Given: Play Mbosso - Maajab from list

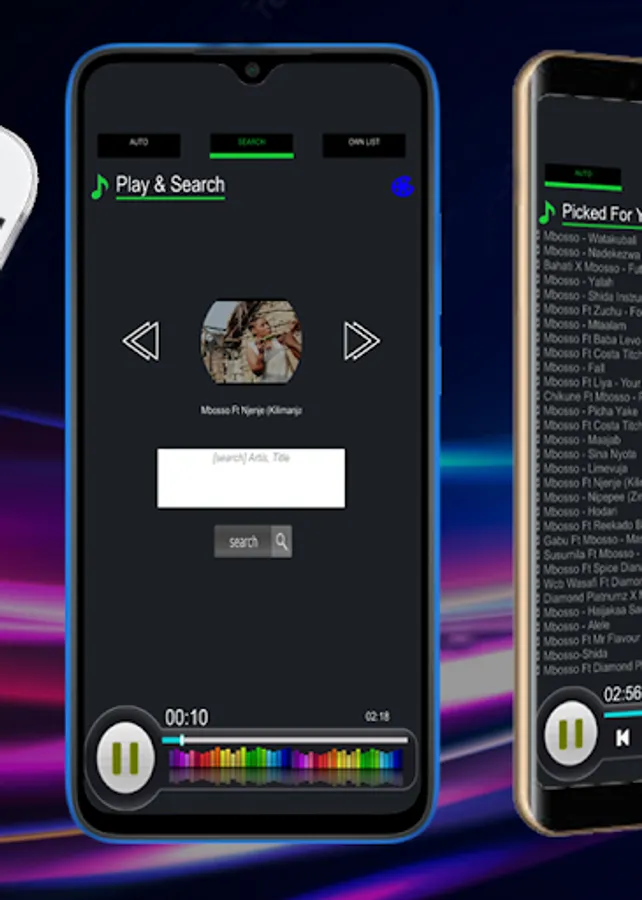Looking at the screenshot, I should [x=582, y=440].
